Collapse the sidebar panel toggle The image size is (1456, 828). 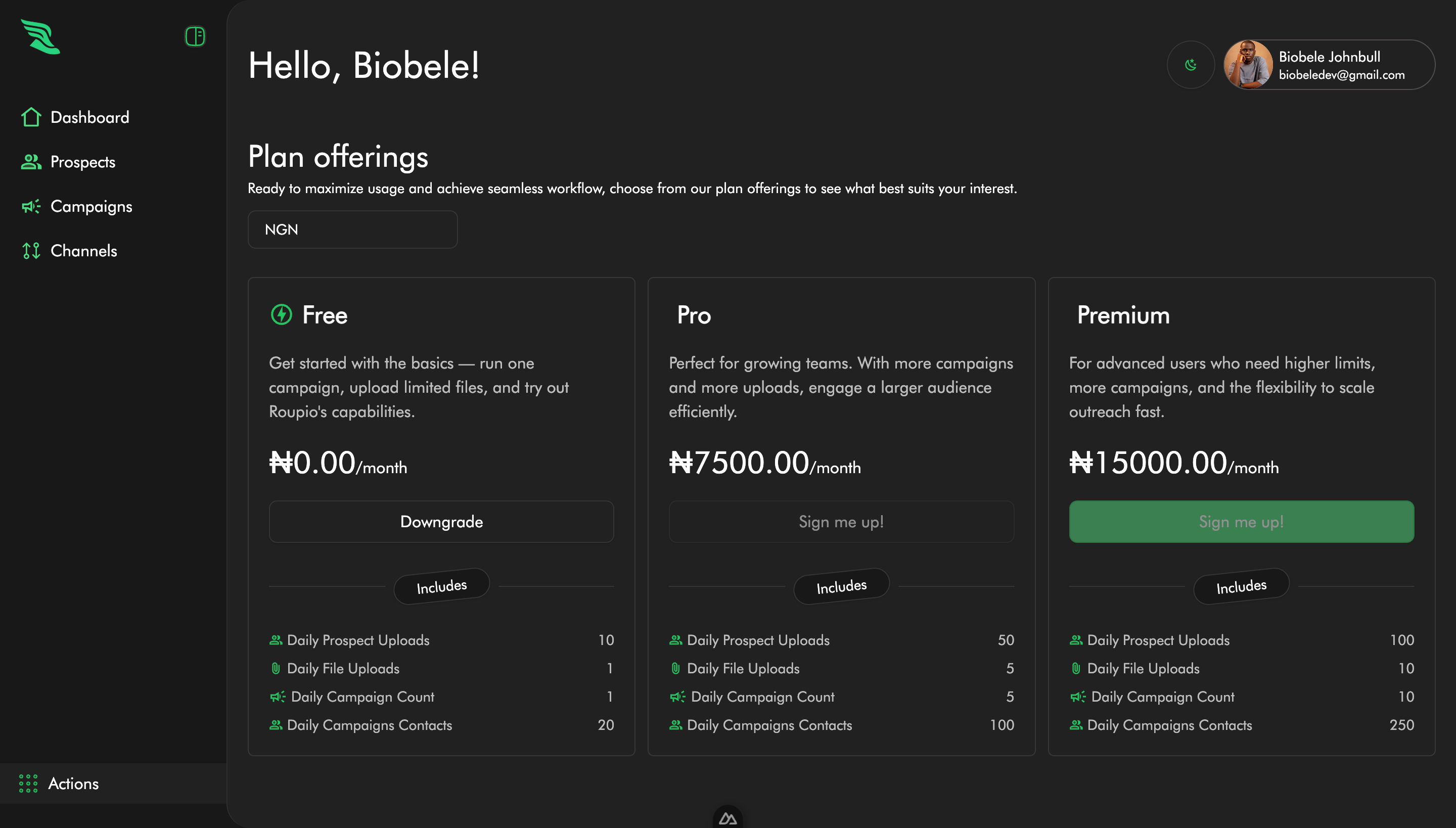coord(195,36)
